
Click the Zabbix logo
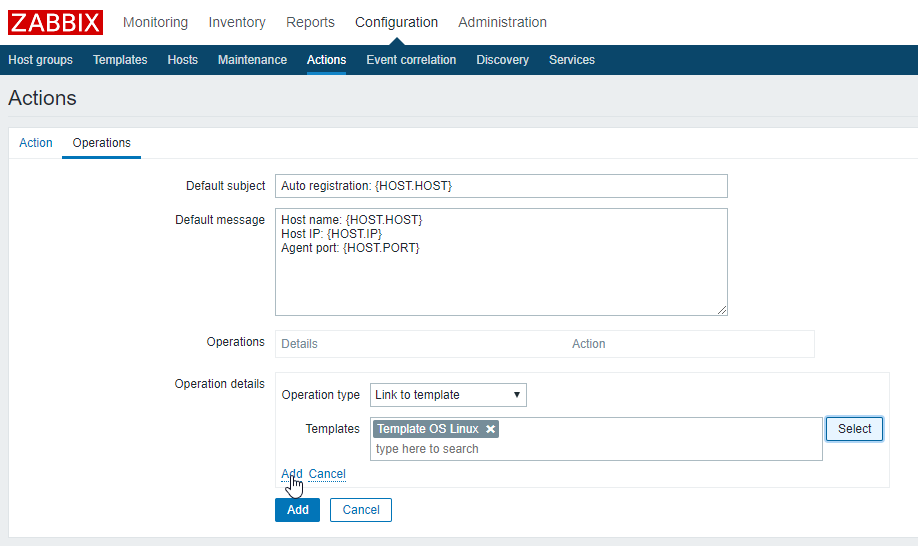point(55,22)
